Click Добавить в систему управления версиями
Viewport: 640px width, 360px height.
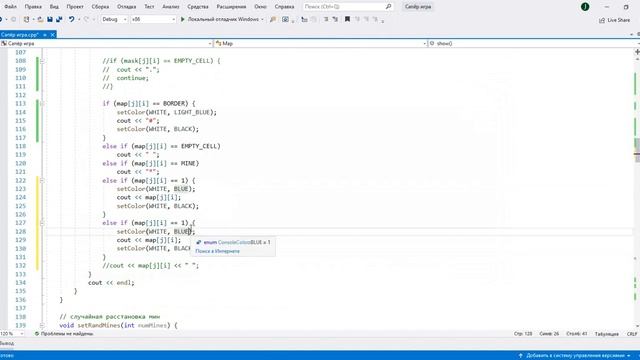point(575,356)
